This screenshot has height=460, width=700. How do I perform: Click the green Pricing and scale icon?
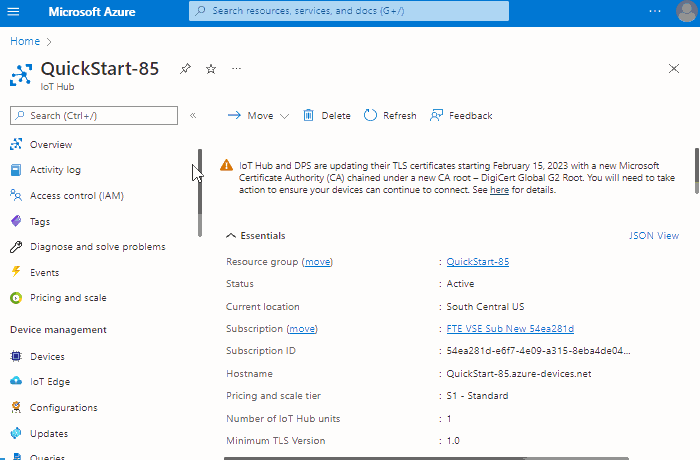pyautogui.click(x=16, y=297)
